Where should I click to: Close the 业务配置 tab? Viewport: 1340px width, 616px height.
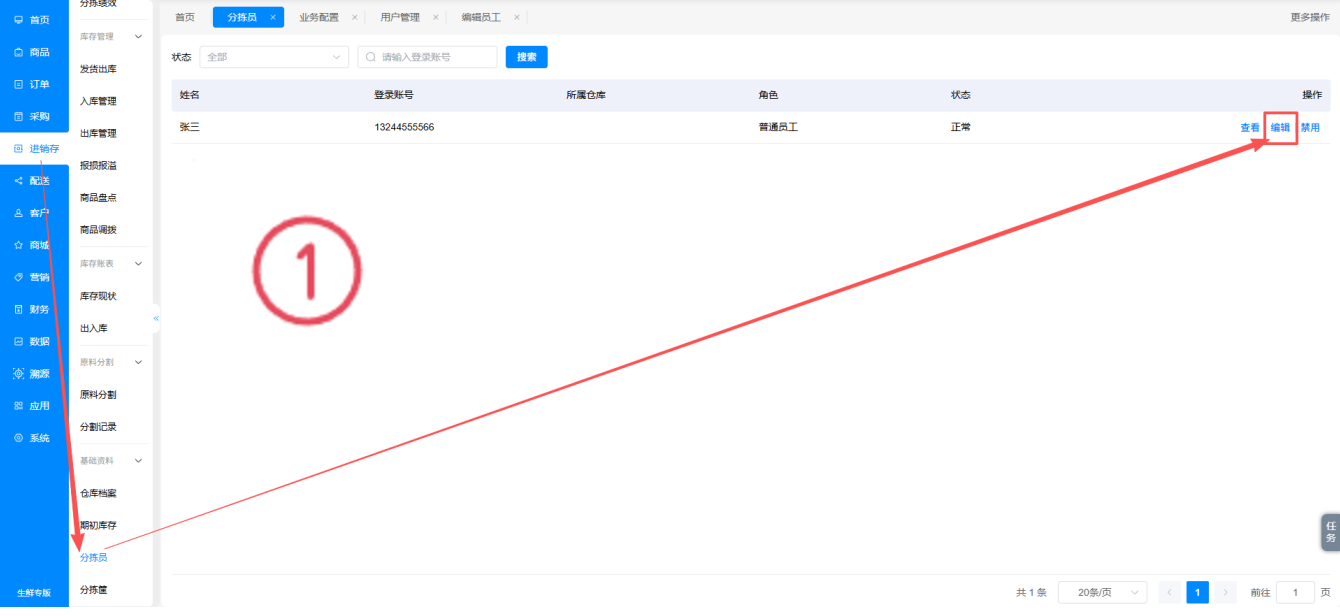pyautogui.click(x=354, y=17)
